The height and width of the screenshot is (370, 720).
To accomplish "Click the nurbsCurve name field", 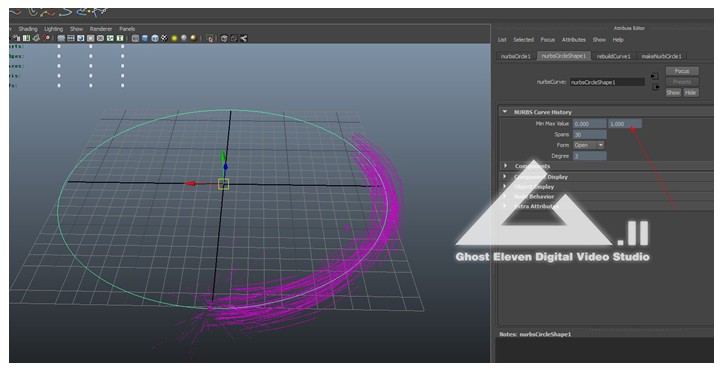I will 607,82.
